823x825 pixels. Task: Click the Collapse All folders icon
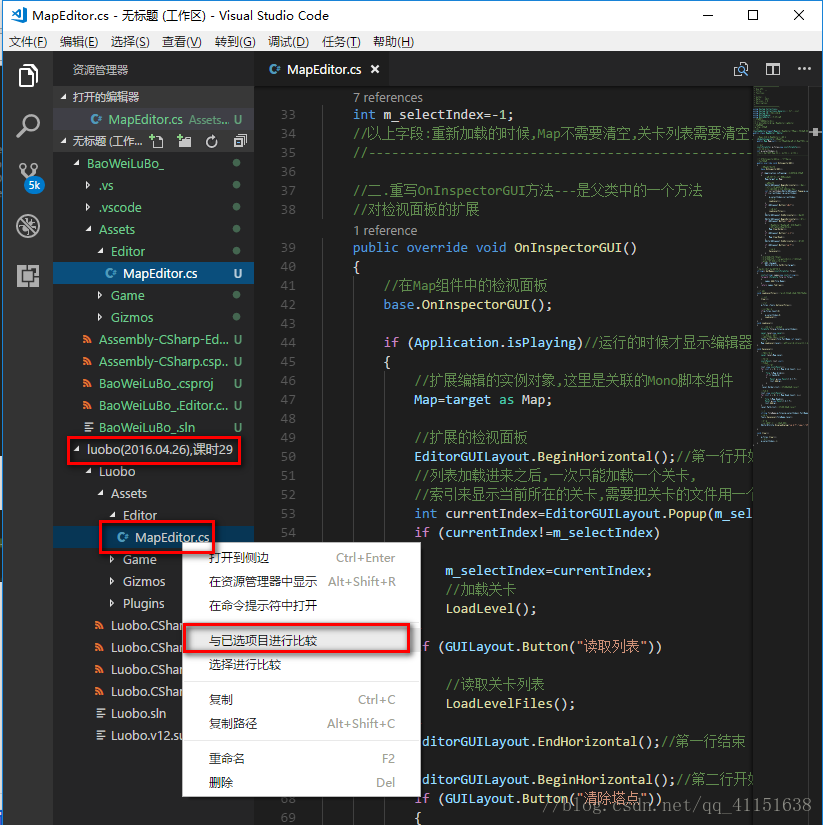240,141
